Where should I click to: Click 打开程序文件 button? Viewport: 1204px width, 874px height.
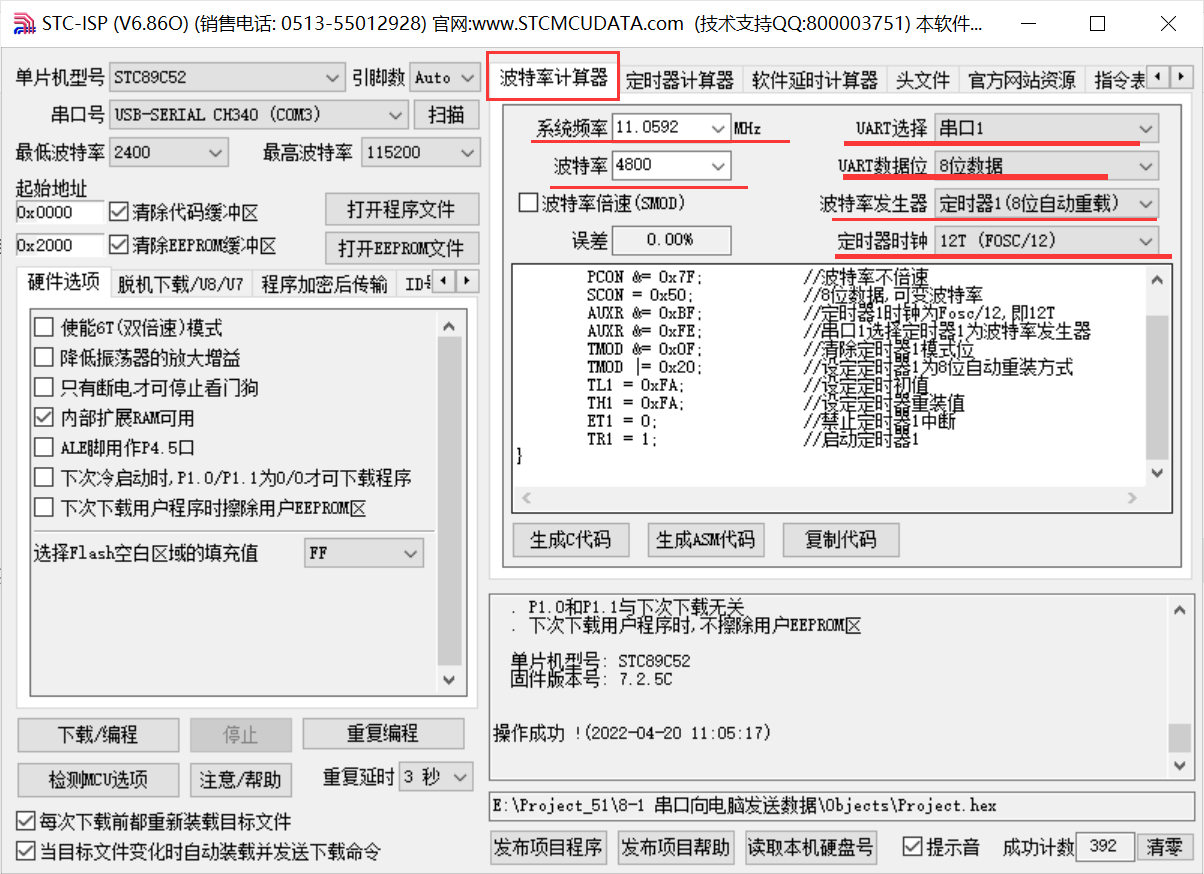pyautogui.click(x=401, y=210)
